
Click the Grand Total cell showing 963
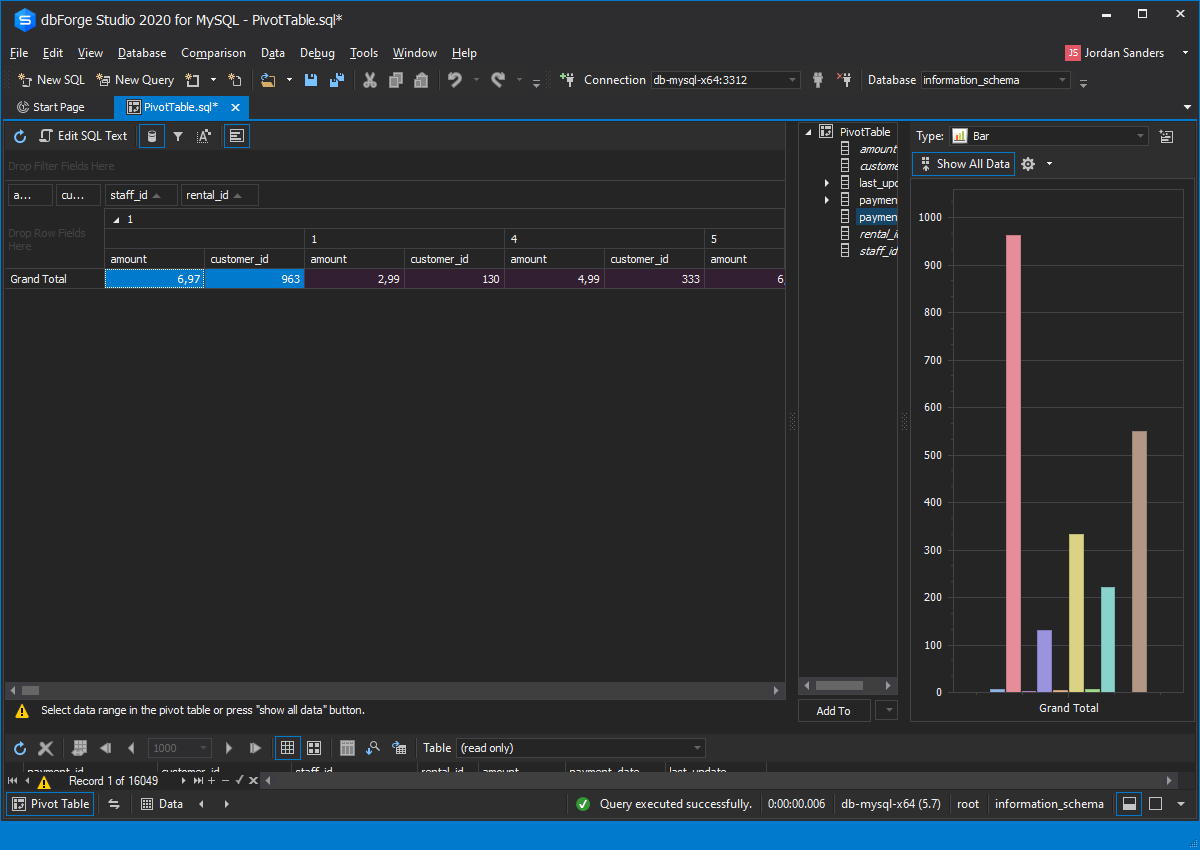255,279
